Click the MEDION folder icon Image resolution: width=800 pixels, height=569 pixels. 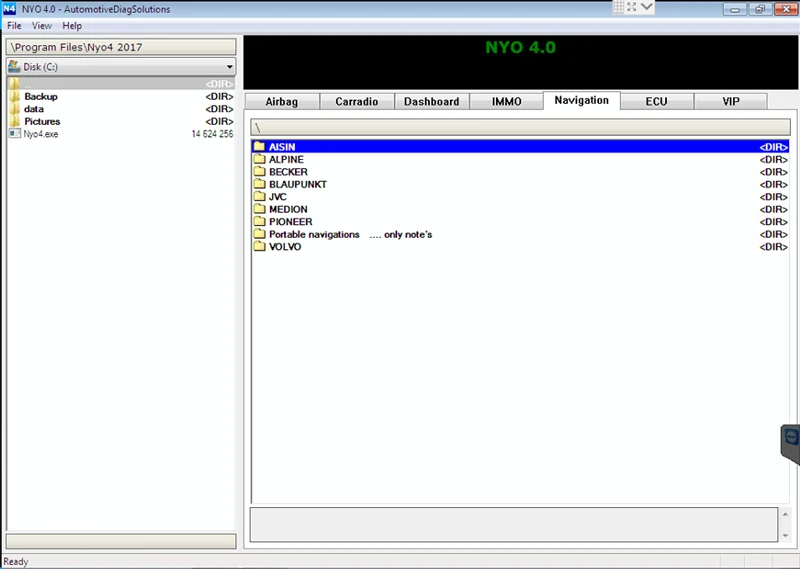pyautogui.click(x=260, y=209)
